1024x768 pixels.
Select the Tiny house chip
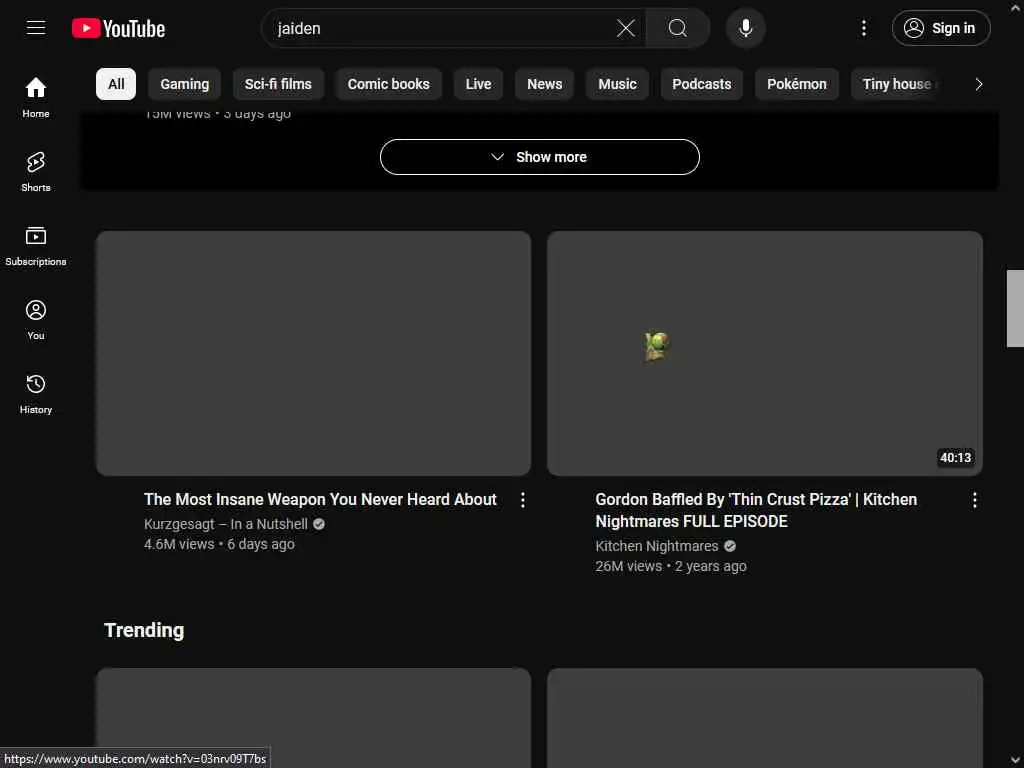coord(897,84)
